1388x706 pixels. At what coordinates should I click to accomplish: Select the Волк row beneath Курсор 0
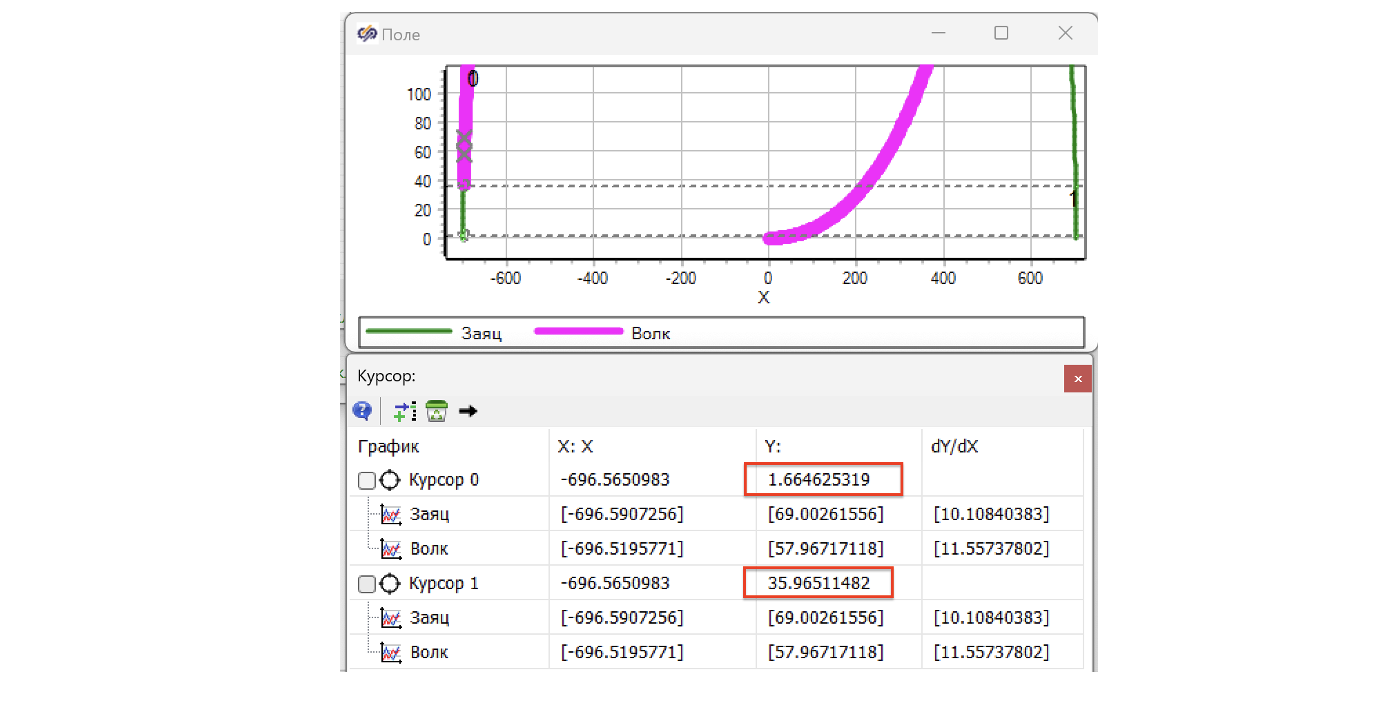pyautogui.click(x=716, y=548)
